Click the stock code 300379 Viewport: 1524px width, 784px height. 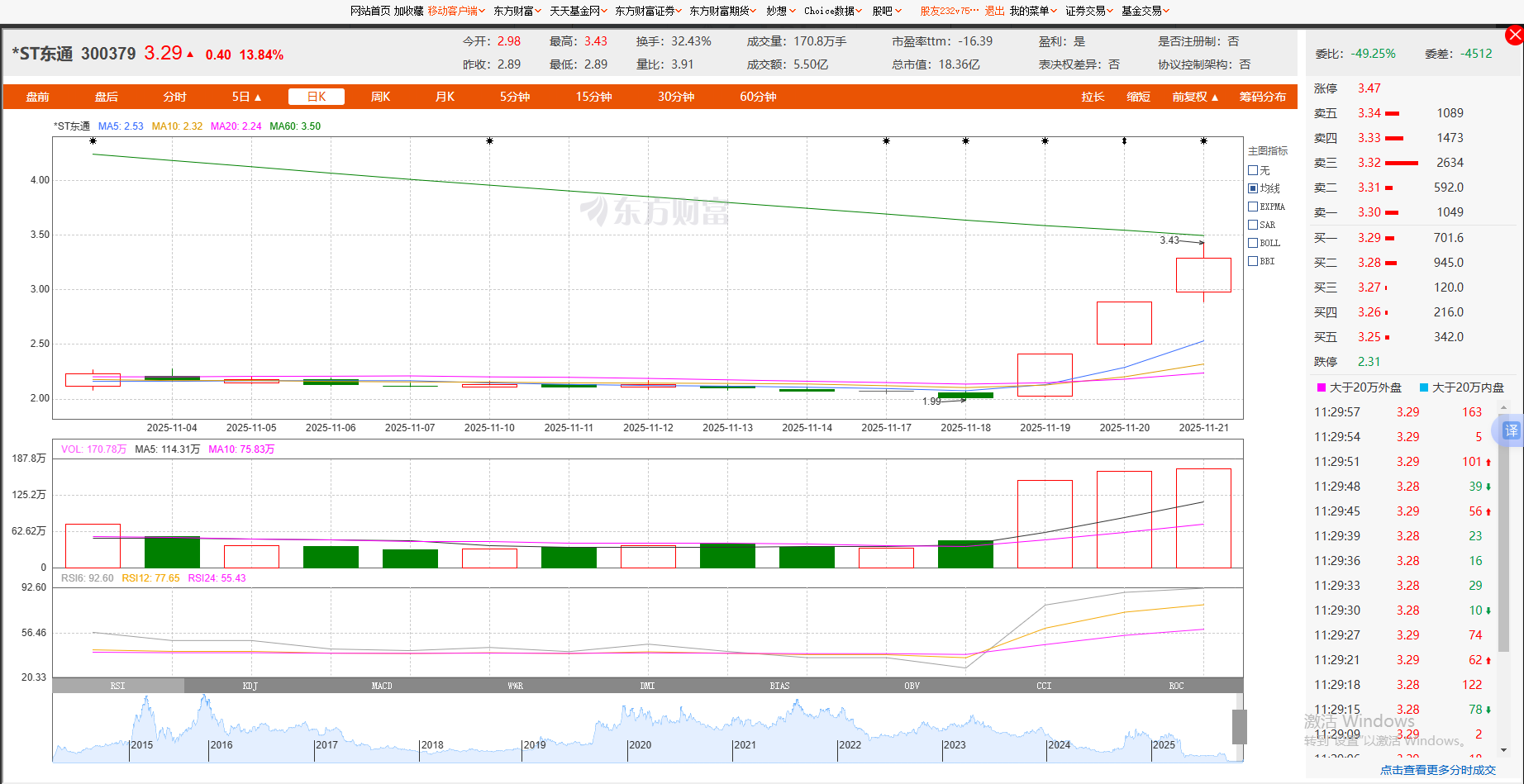coord(108,54)
